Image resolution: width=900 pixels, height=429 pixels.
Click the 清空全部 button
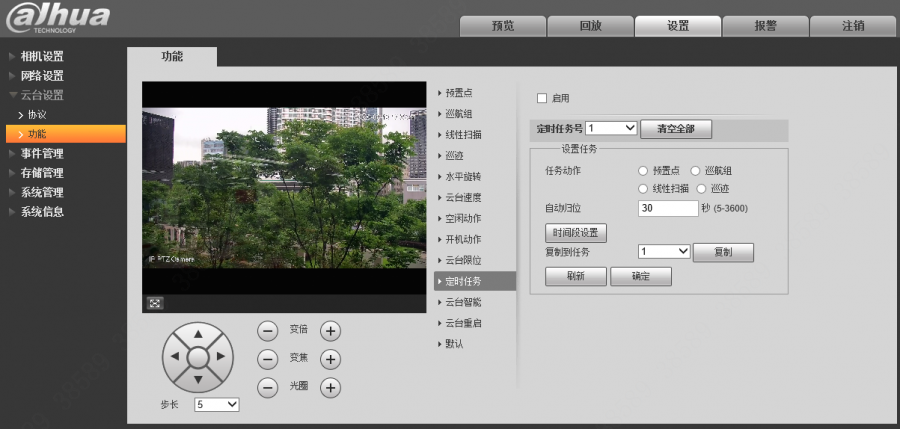676,129
